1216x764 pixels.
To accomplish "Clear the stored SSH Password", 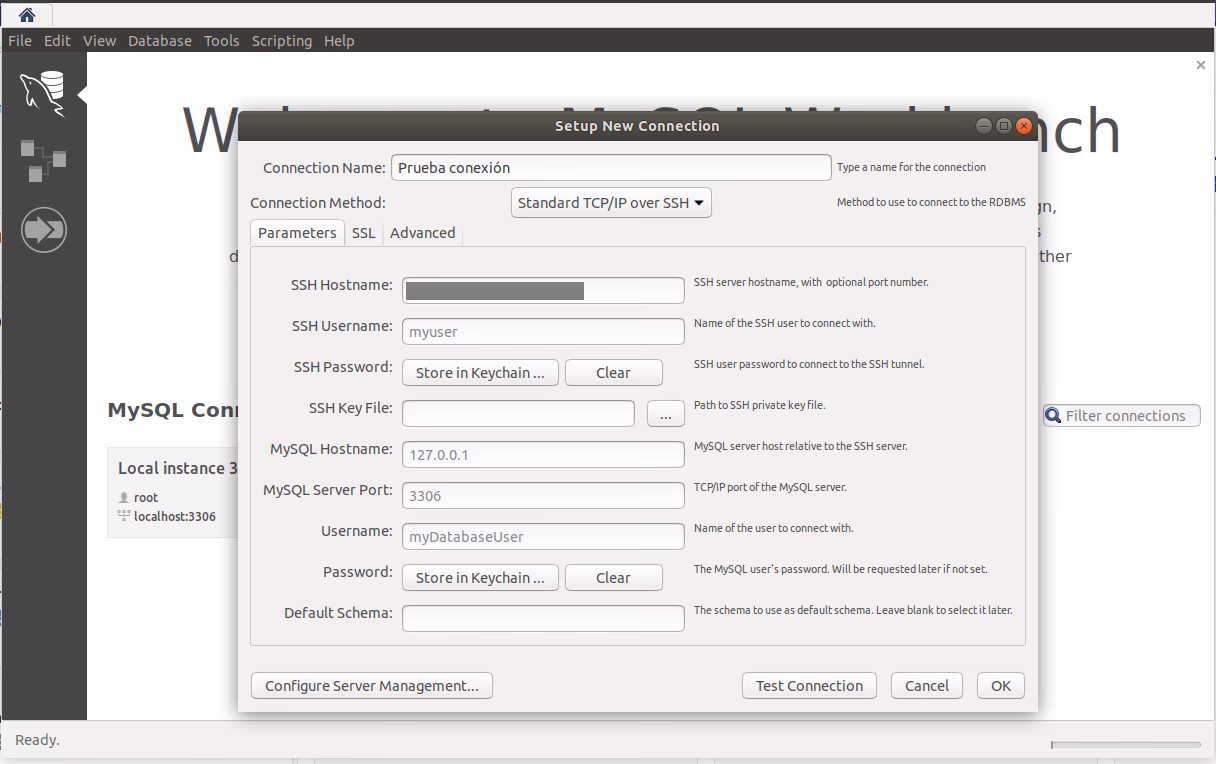I will pos(614,373).
